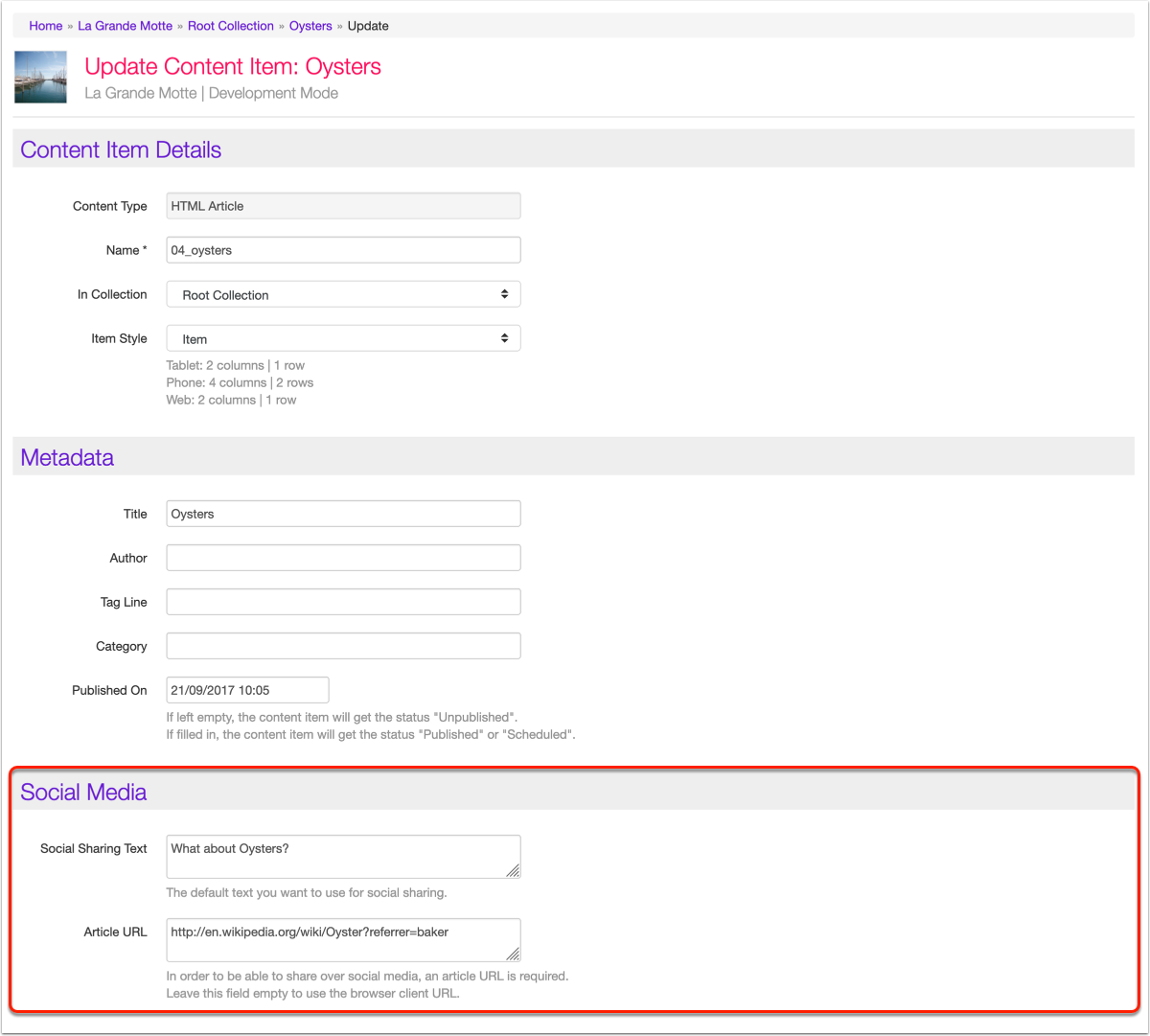The height and width of the screenshot is (1036, 1150).
Task: Click 'La Grande Motte | Development Mode' subtitle
Action: click(211, 93)
